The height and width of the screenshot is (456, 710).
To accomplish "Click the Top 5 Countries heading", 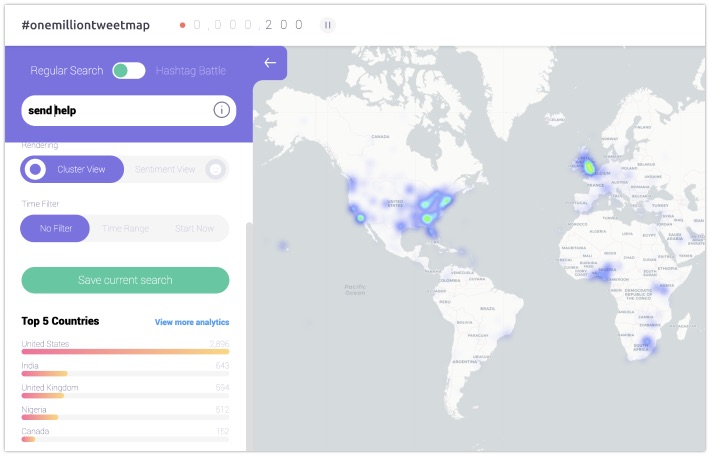I will click(60, 321).
